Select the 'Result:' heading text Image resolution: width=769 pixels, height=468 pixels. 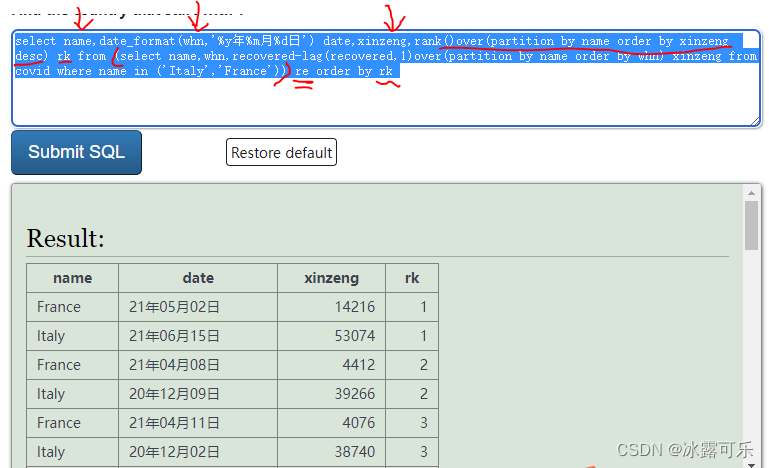click(x=65, y=239)
